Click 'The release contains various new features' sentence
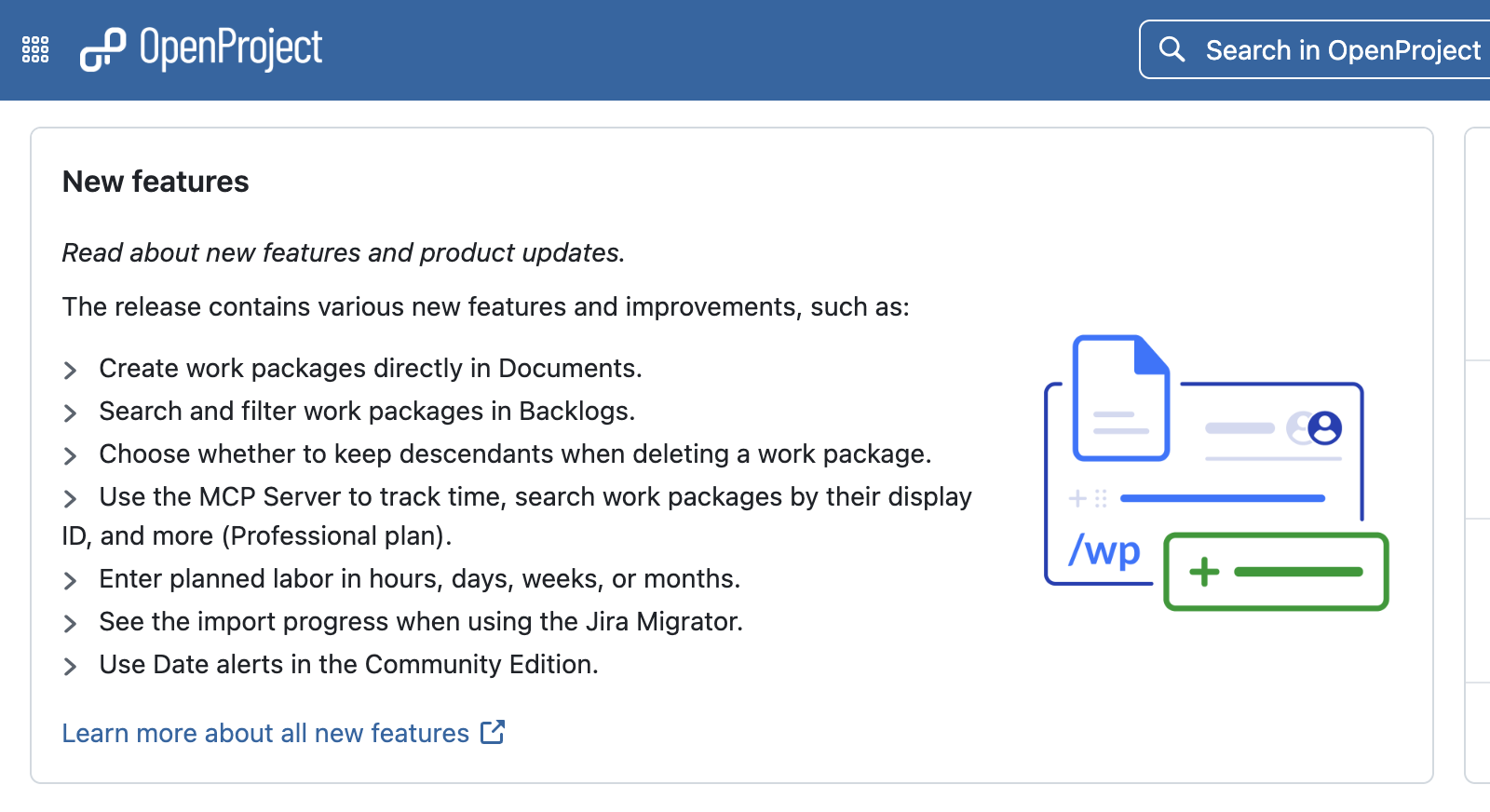Screen dimensions: 1490x812 tap(486, 306)
